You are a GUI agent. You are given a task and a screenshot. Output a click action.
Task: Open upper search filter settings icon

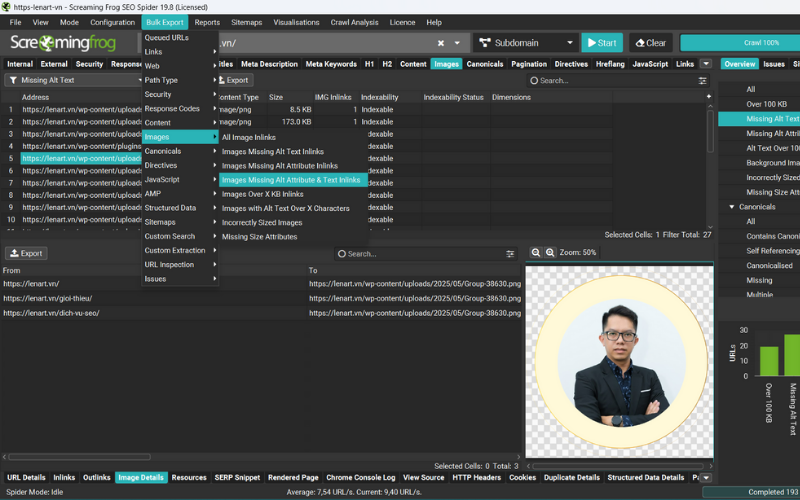click(703, 80)
